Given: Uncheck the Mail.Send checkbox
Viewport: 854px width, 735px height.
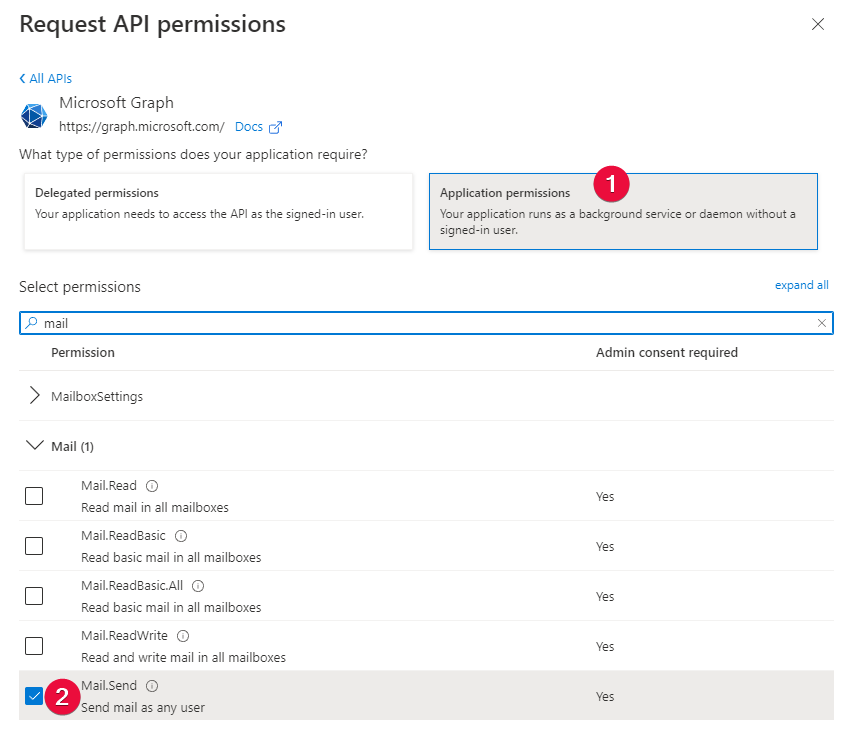Looking at the screenshot, I should point(34,696).
